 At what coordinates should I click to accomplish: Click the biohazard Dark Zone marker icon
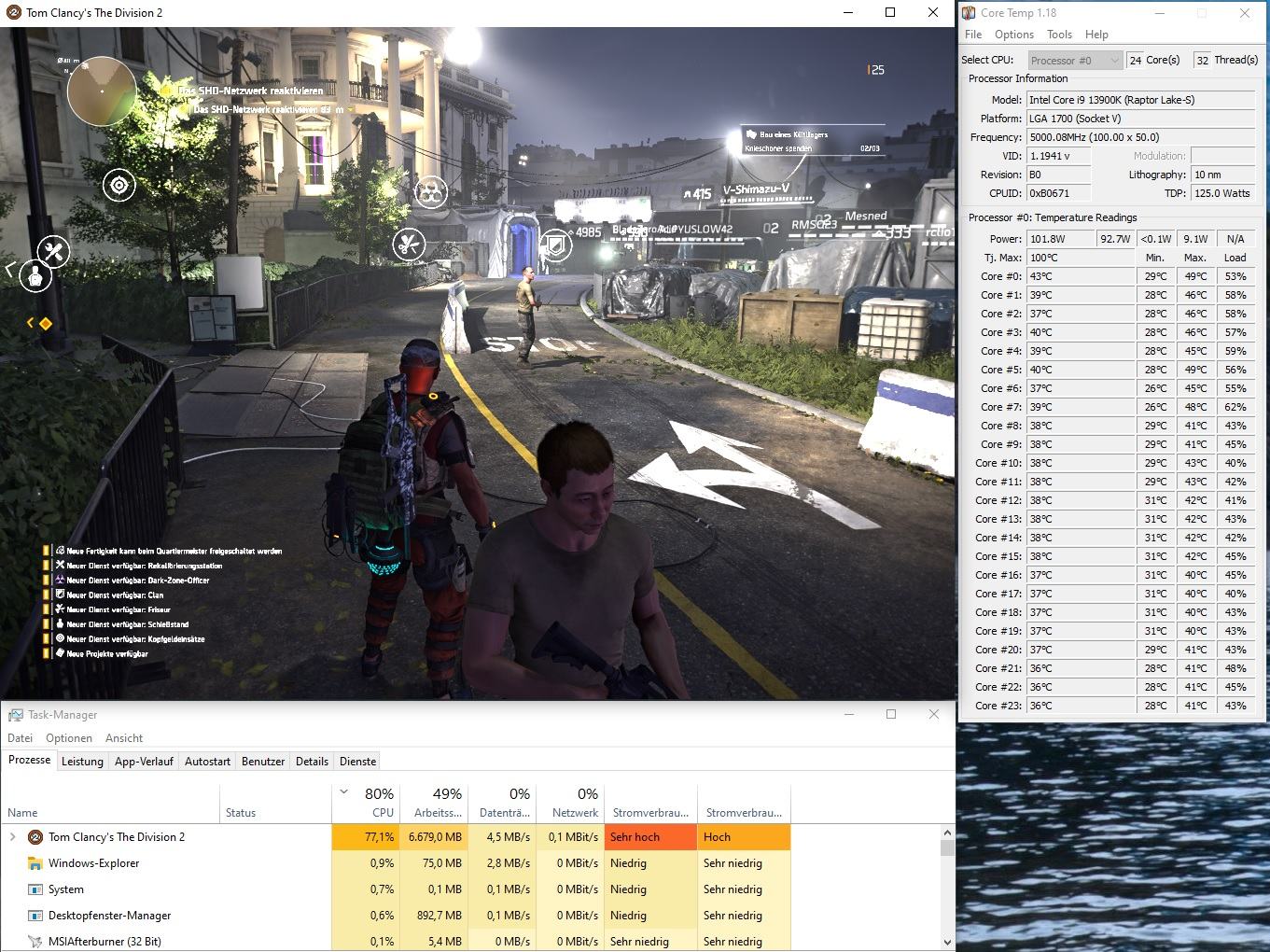pos(430,192)
